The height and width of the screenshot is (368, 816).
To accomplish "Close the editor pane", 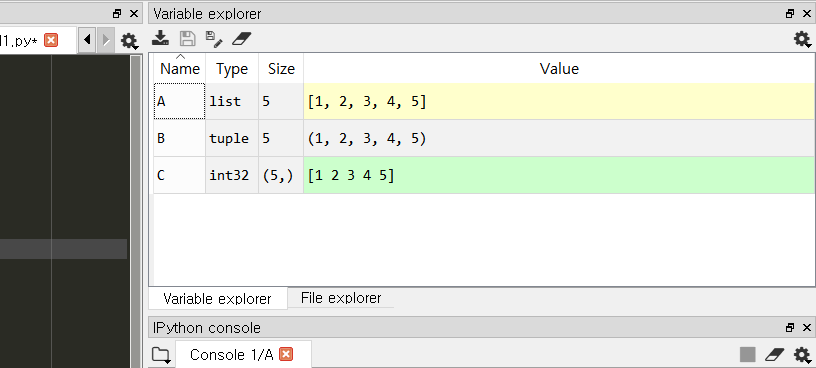I will pos(134,14).
